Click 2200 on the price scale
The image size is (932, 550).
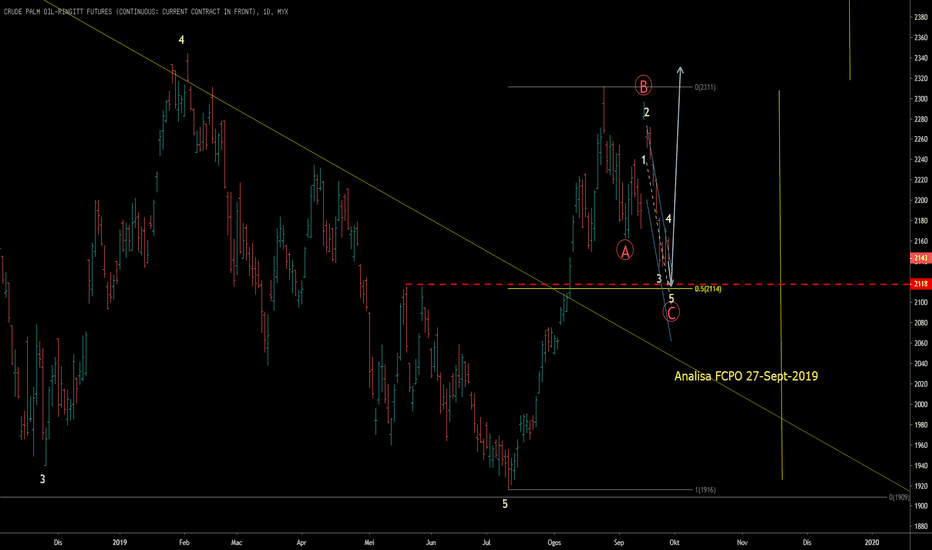click(921, 200)
